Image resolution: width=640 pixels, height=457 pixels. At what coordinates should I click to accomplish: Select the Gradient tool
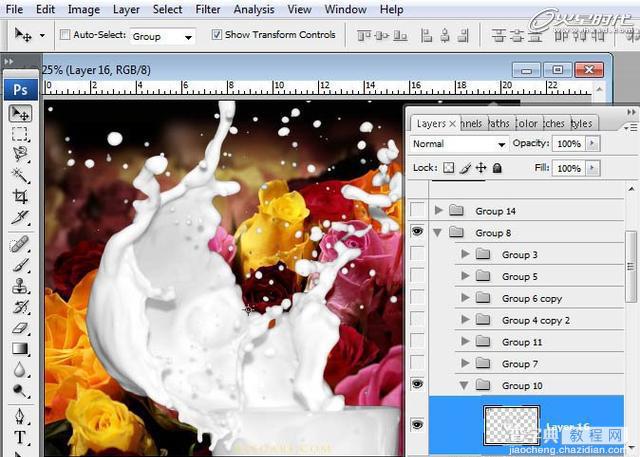click(x=20, y=349)
